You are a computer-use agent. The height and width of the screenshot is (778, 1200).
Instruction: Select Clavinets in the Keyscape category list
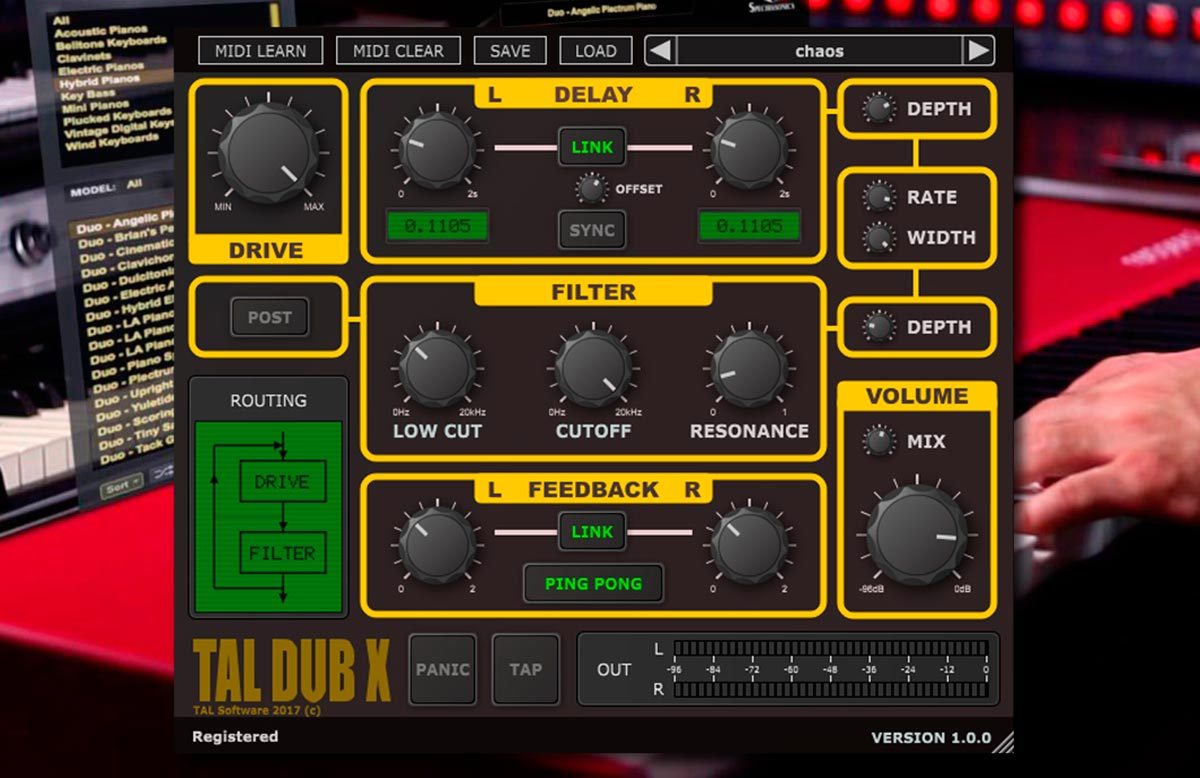(x=84, y=57)
